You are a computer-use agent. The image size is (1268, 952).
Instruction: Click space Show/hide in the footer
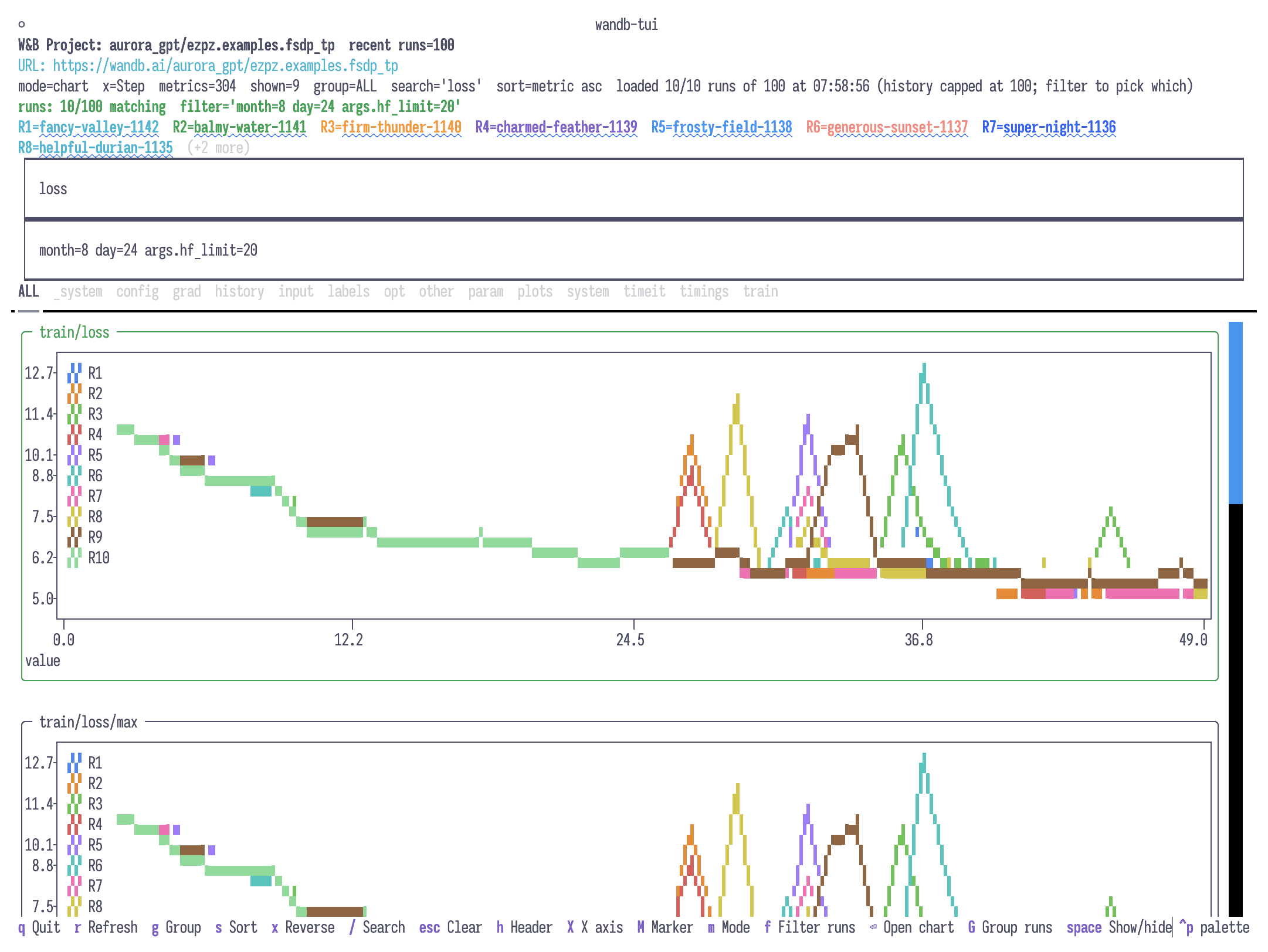[1119, 927]
